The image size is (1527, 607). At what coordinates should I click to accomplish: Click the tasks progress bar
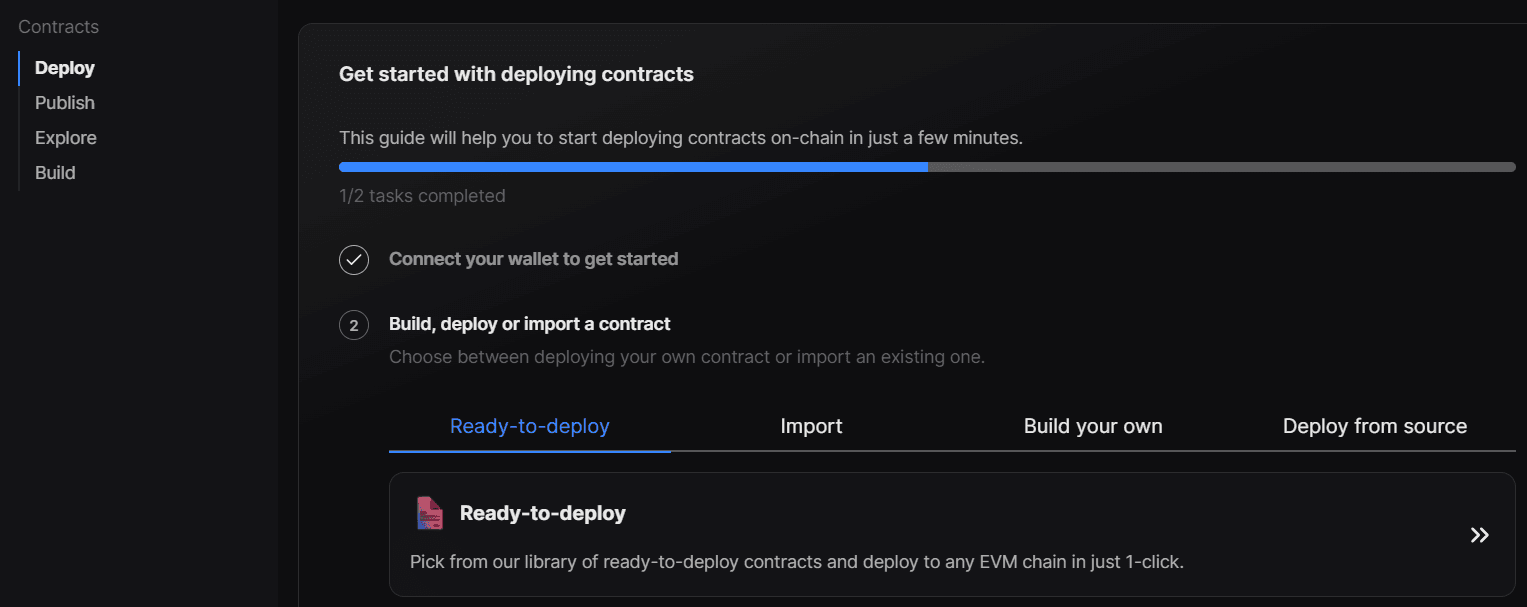[927, 167]
